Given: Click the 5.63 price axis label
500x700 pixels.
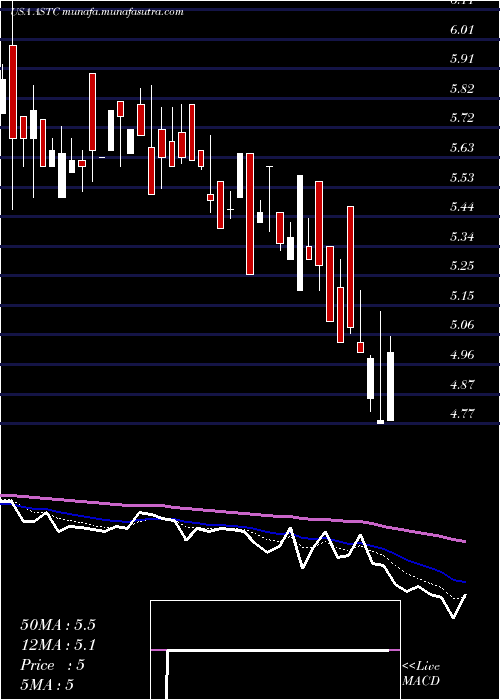Looking at the screenshot, I should point(462,148).
